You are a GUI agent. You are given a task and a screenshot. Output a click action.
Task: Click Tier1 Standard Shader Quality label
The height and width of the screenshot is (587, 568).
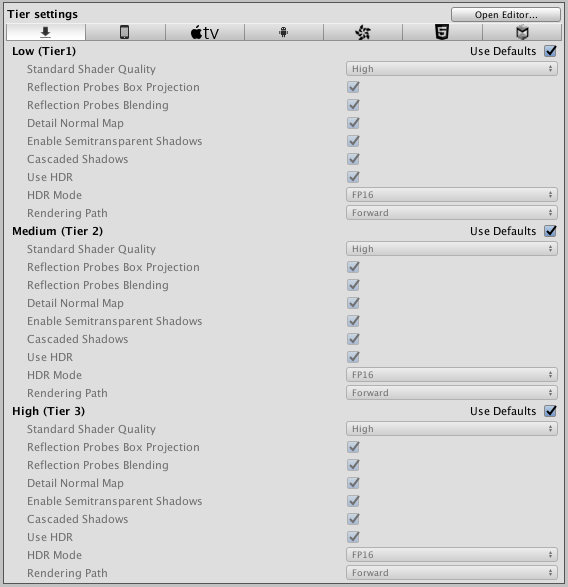point(91,69)
